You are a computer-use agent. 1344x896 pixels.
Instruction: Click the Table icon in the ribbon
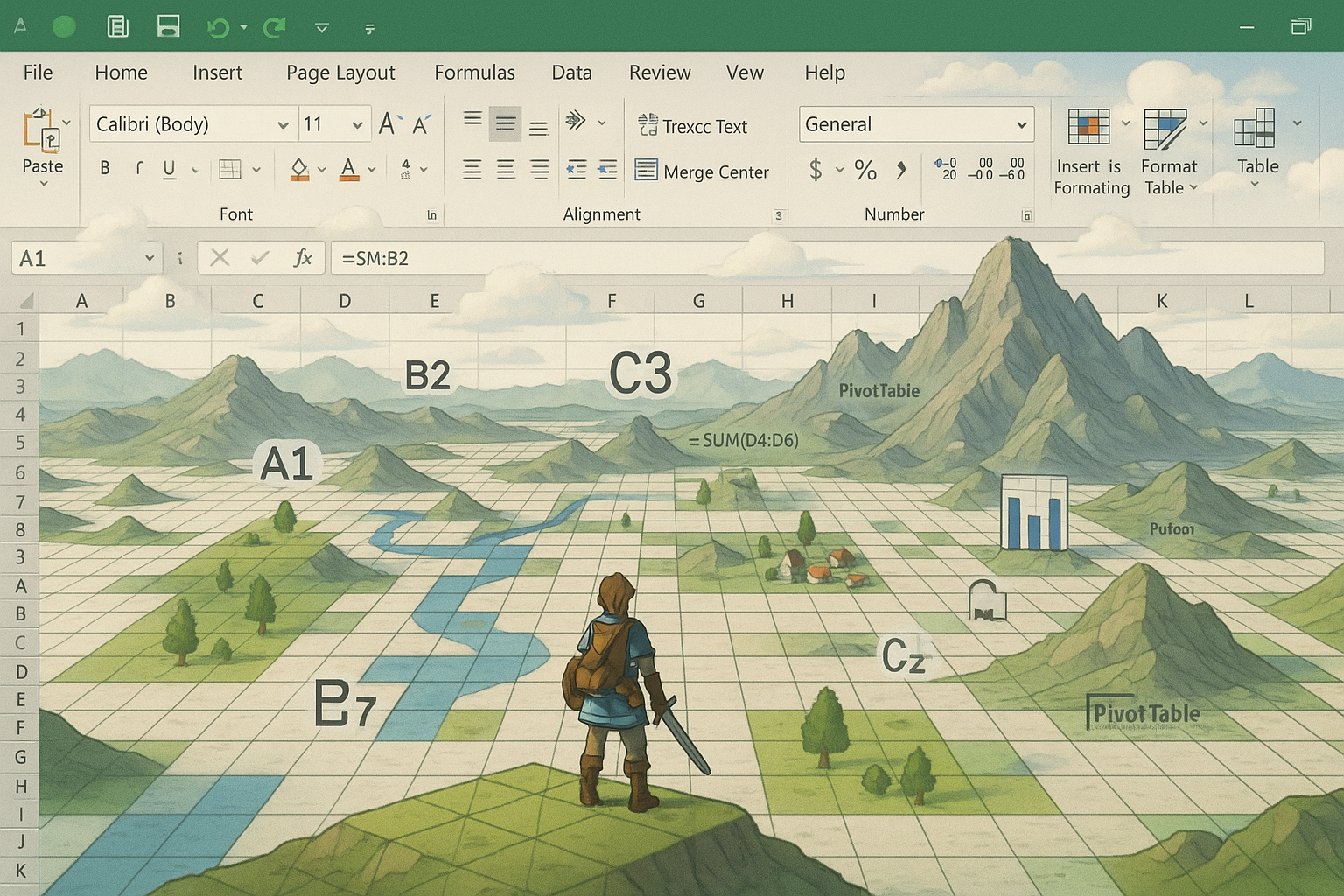(x=1254, y=128)
